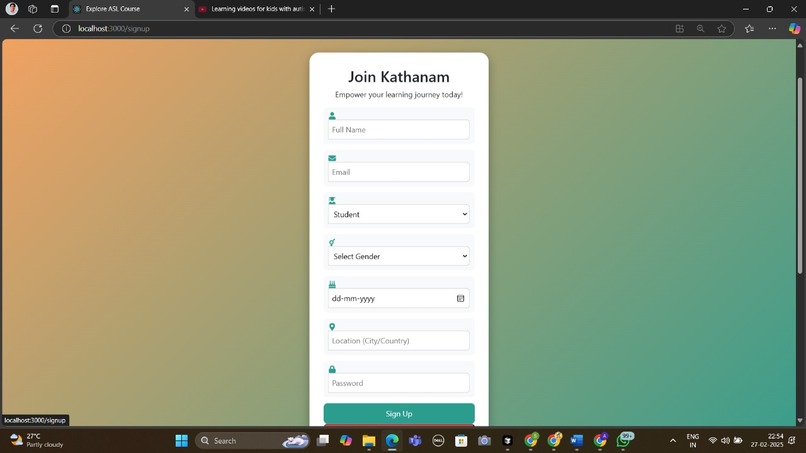
Task: Open the zoom icon in address bar
Action: pos(701,29)
